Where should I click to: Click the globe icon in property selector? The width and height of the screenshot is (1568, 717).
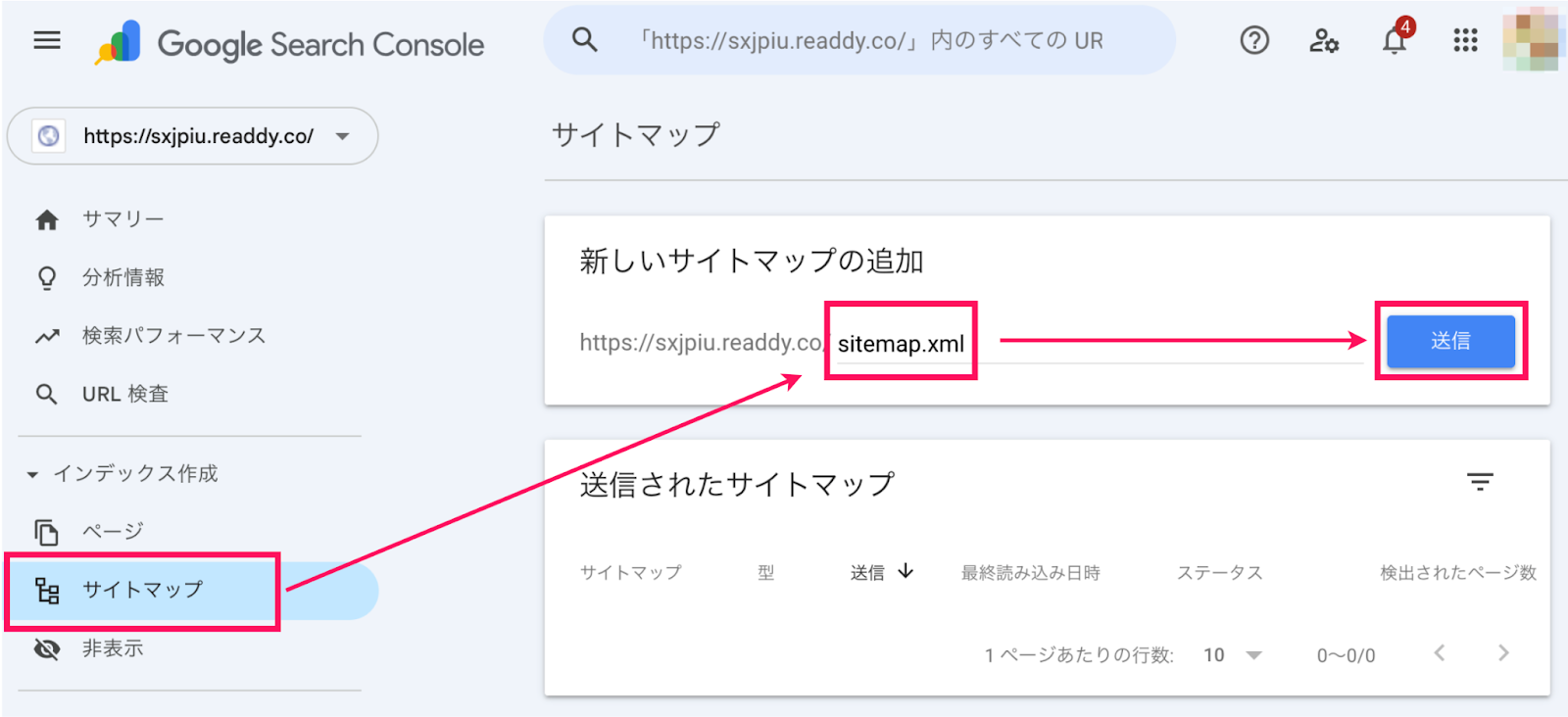click(x=48, y=136)
